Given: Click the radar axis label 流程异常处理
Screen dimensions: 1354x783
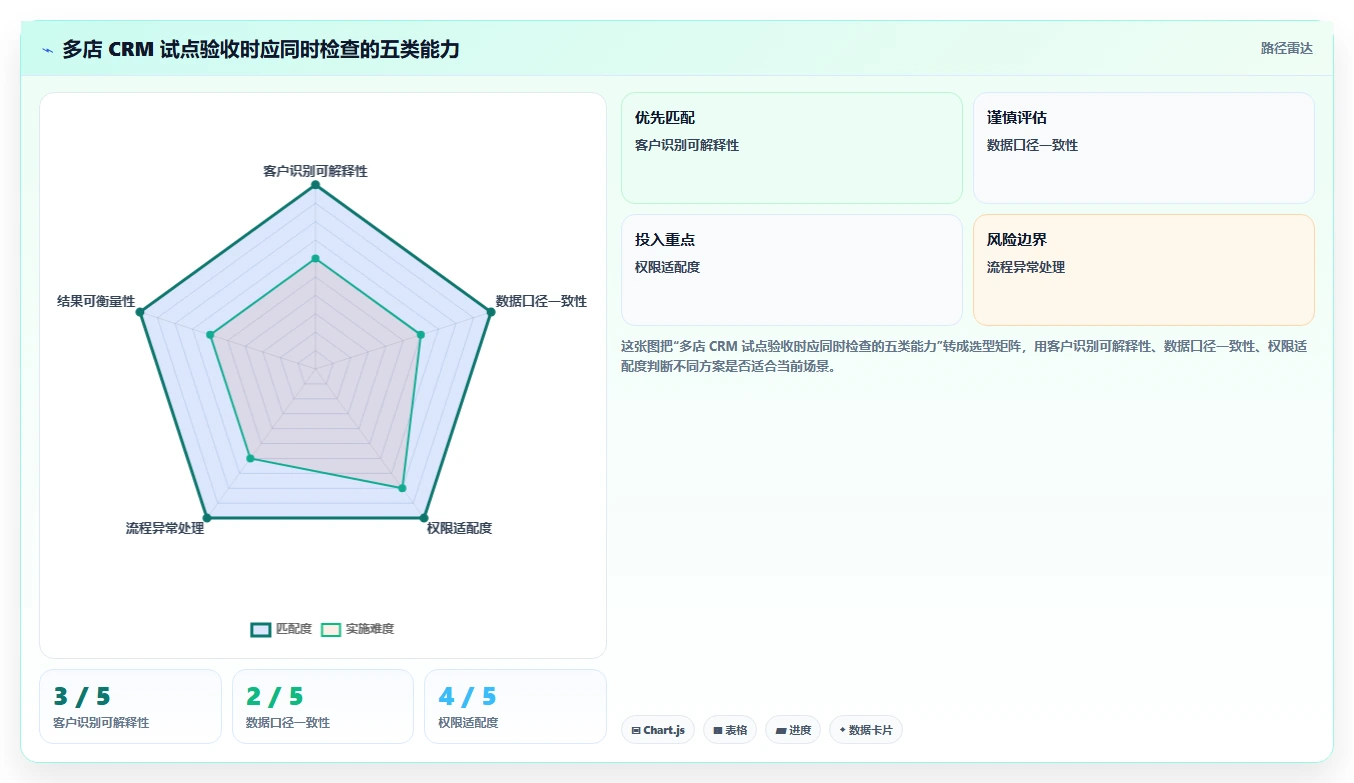Looking at the screenshot, I should coord(165,528).
